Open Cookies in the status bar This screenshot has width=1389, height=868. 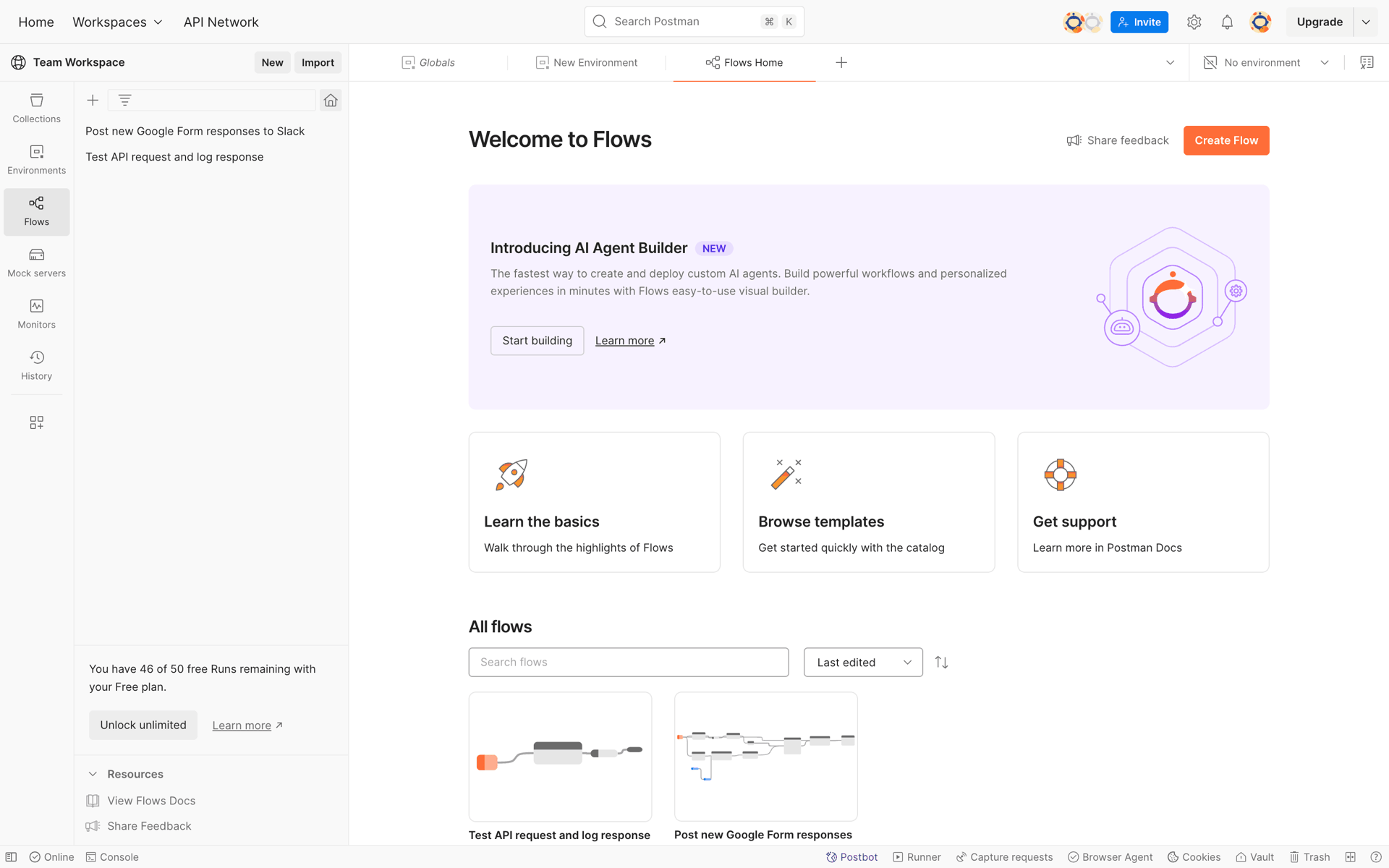(1194, 857)
